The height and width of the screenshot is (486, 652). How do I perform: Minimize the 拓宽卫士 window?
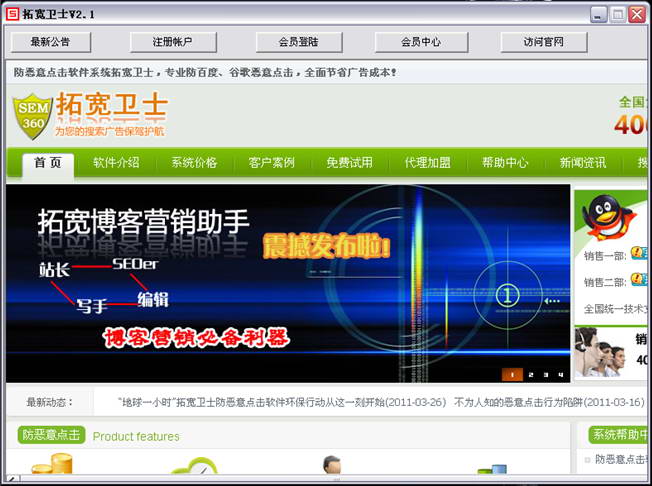[599, 15]
